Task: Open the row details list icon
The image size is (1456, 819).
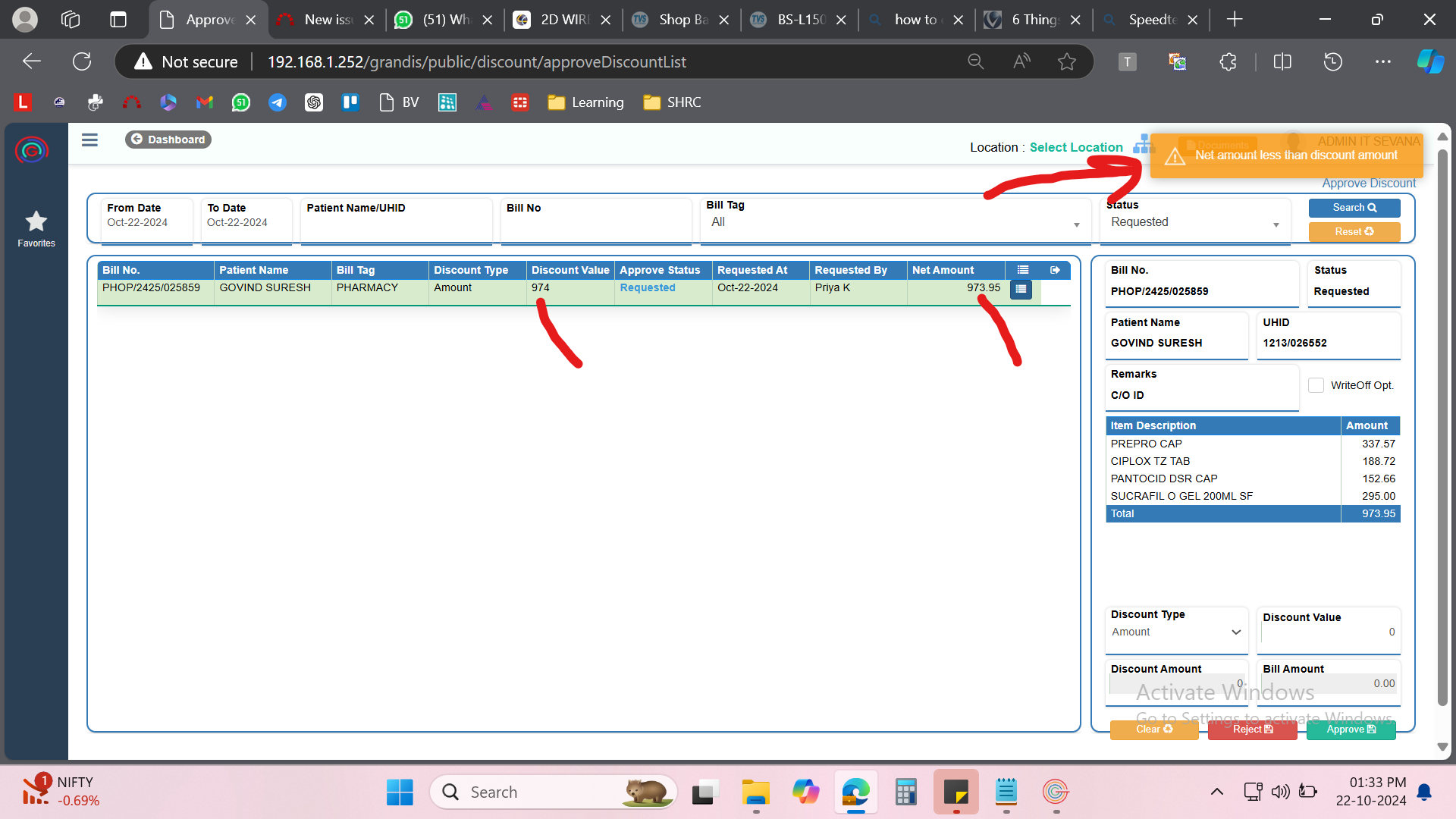Action: point(1021,289)
